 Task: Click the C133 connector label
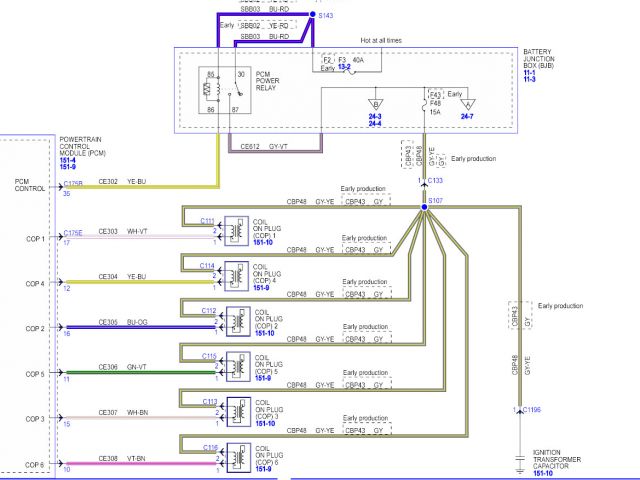click(435, 181)
